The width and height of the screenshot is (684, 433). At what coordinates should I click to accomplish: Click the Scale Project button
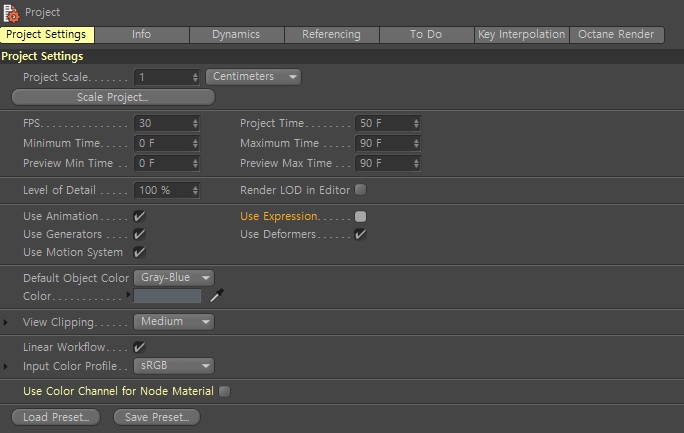point(113,97)
